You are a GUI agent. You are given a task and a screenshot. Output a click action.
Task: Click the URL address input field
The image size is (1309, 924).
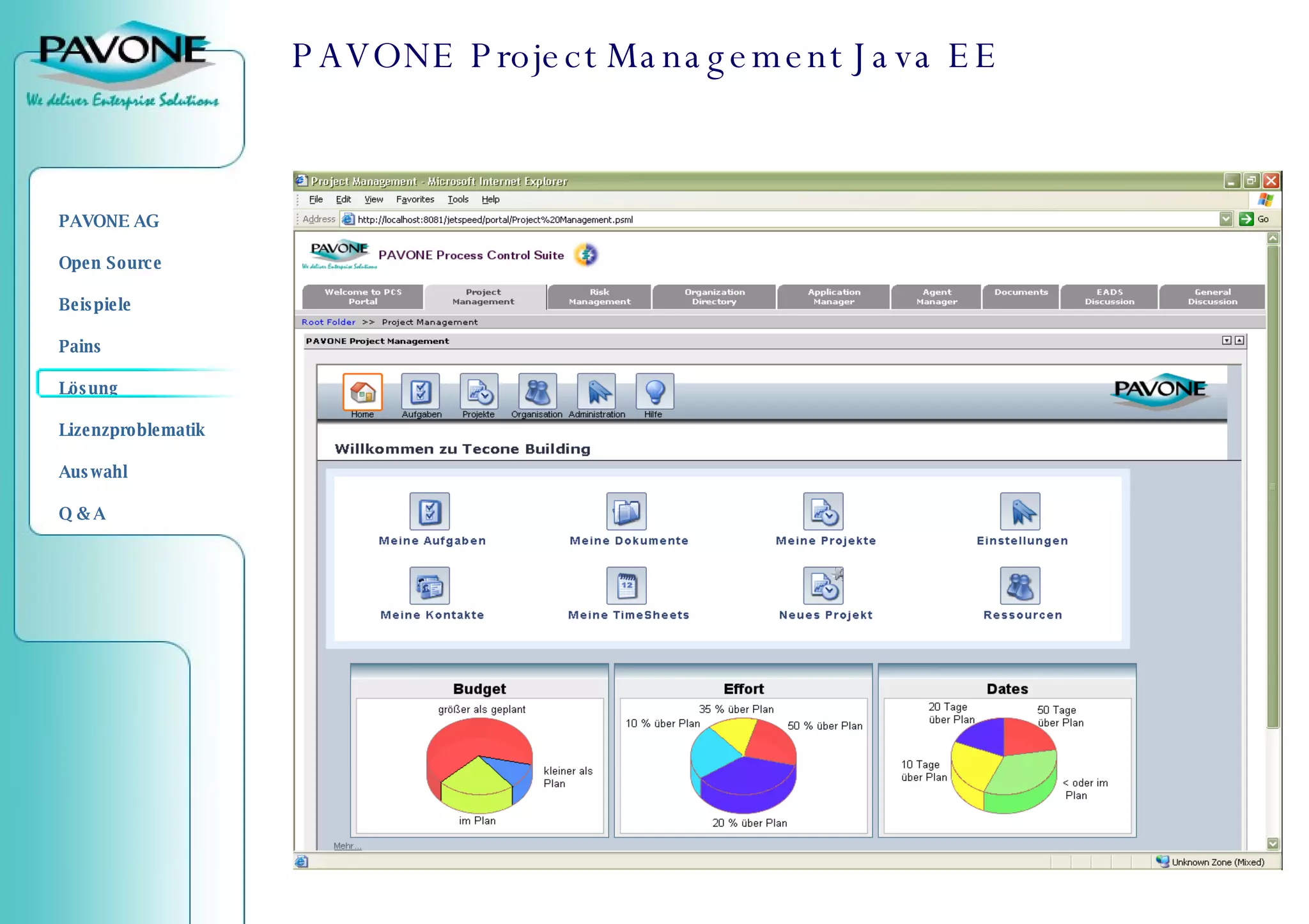click(786, 219)
